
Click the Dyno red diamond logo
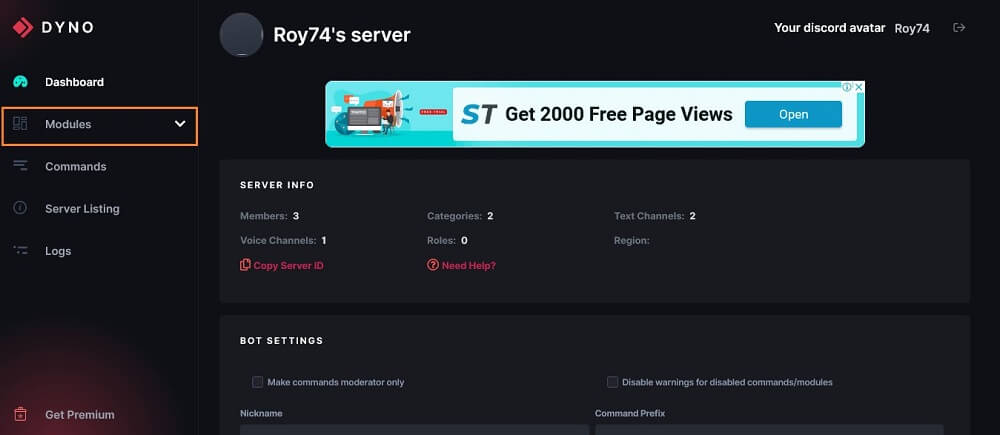(23, 27)
